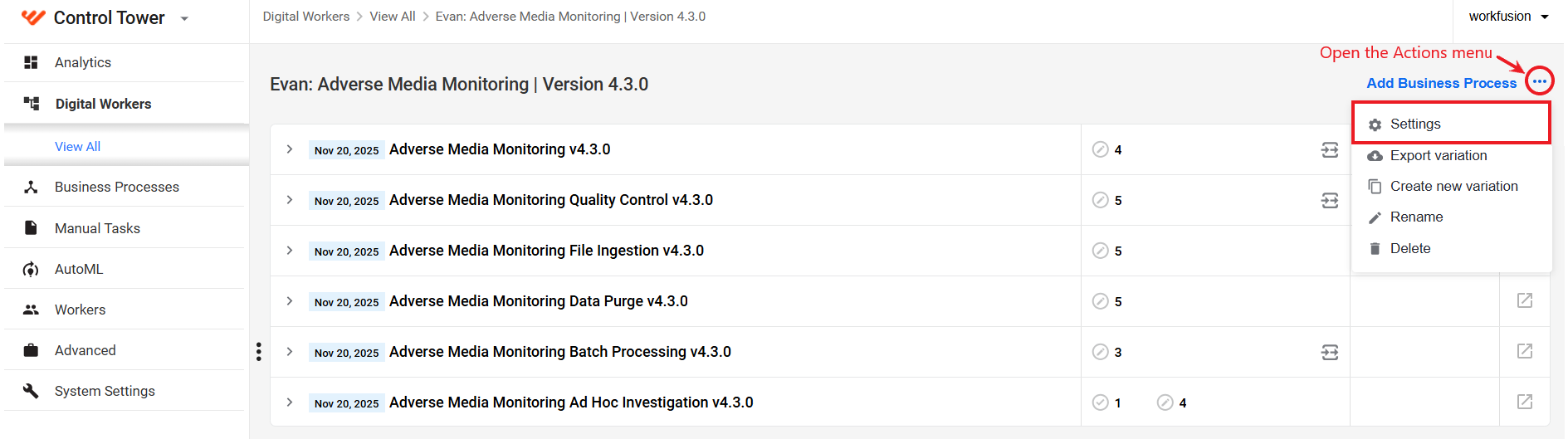
Task: Open View All under Digital Workers
Action: [77, 146]
